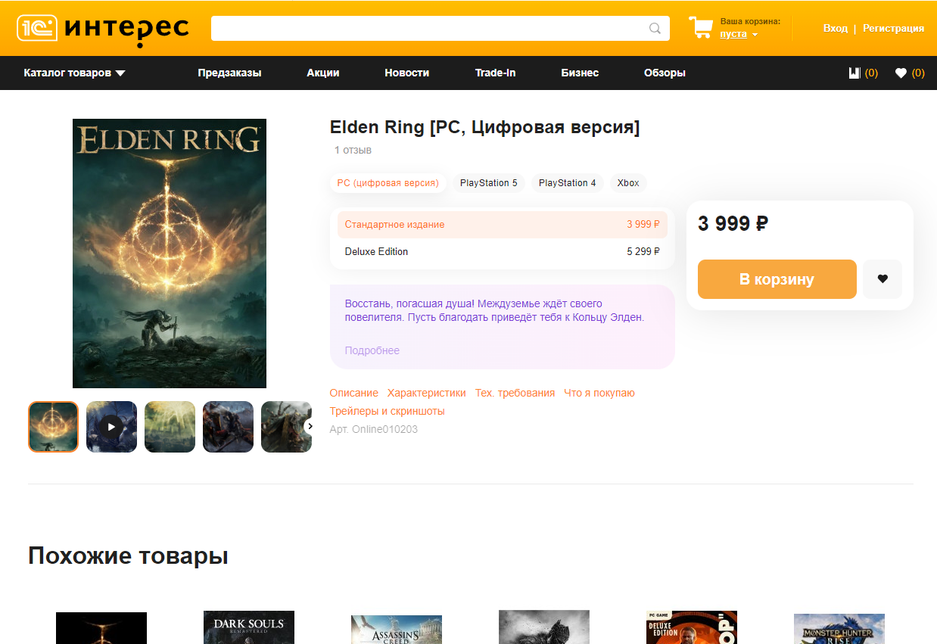Expand the cart status 'пуста' dropdown
This screenshot has width=937, height=644.
739,34
